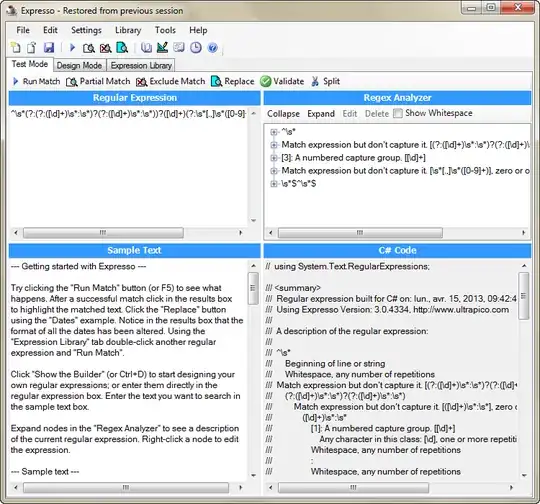Click horizontal scrollbar thumb under Sample Text

coord(126,488)
